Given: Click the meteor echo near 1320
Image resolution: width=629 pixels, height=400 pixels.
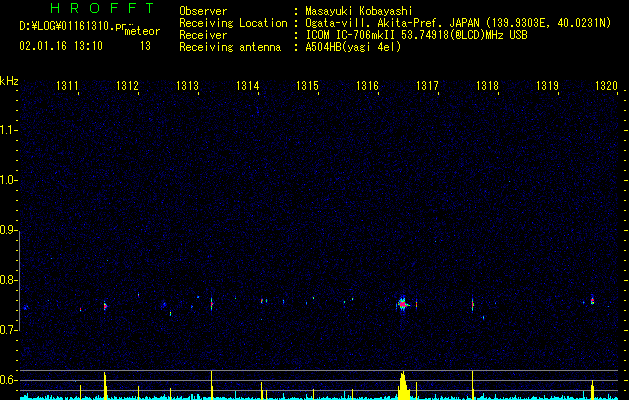Looking at the screenshot, I should (592, 300).
